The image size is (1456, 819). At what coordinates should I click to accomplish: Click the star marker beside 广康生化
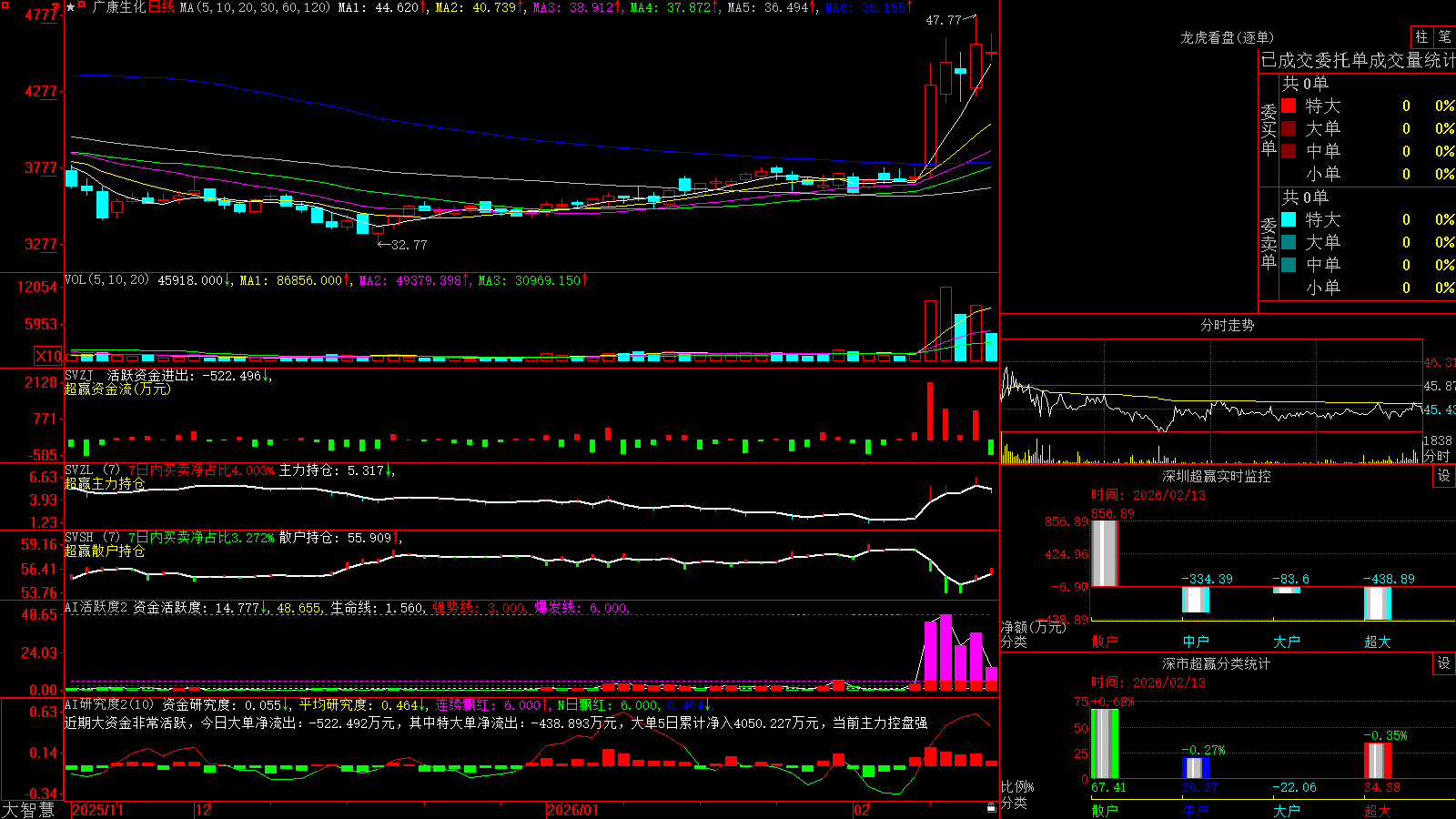tap(71, 7)
